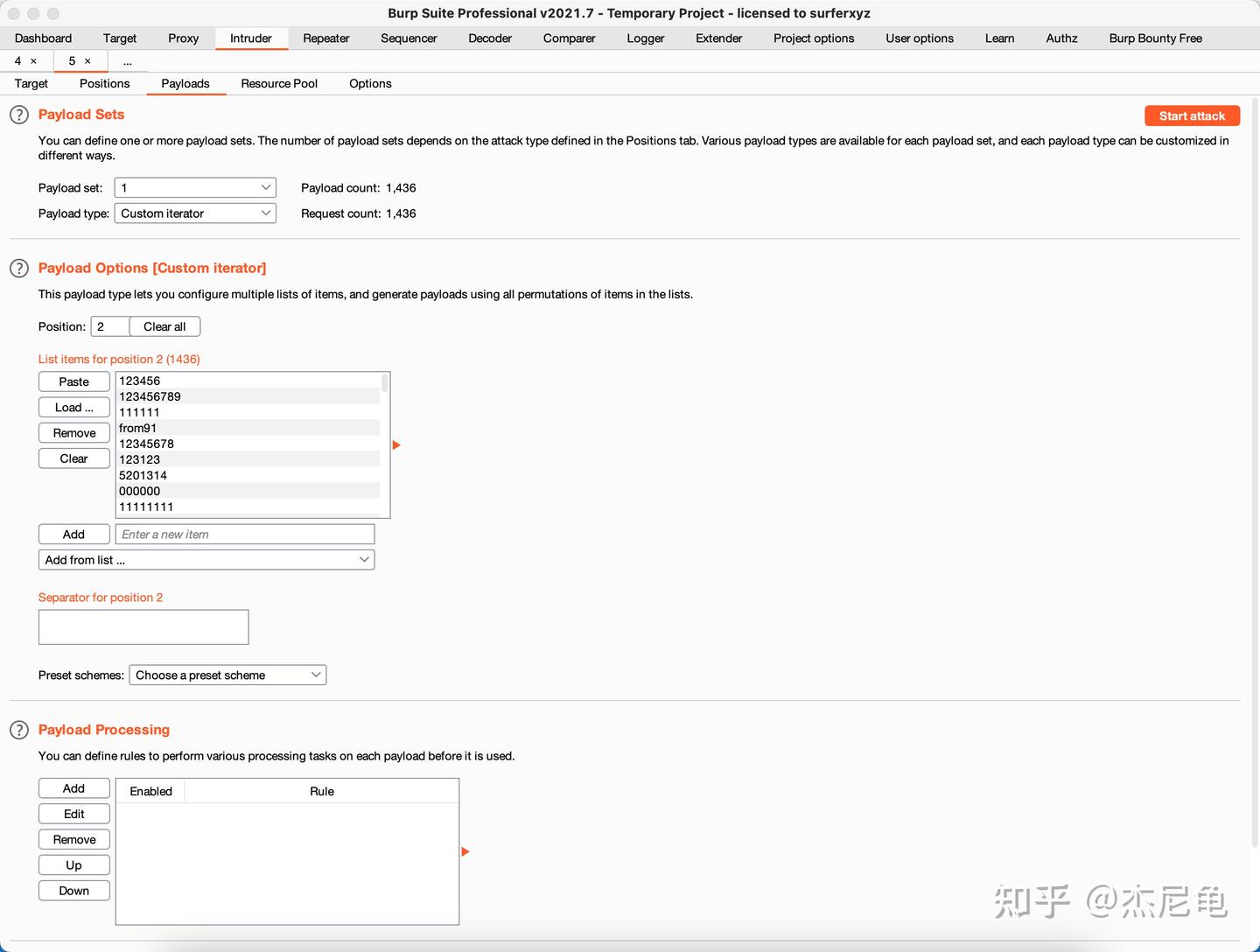Select attack tab number 4
Image resolution: width=1260 pixels, height=952 pixels.
pos(17,61)
